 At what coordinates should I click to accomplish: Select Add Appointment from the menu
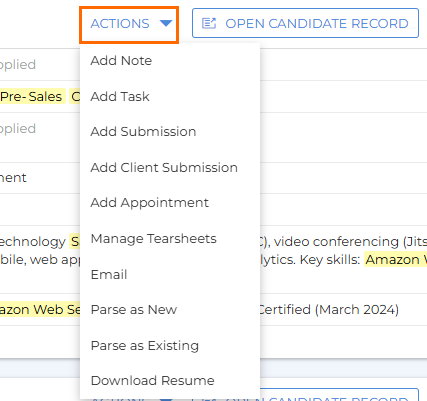coord(150,203)
